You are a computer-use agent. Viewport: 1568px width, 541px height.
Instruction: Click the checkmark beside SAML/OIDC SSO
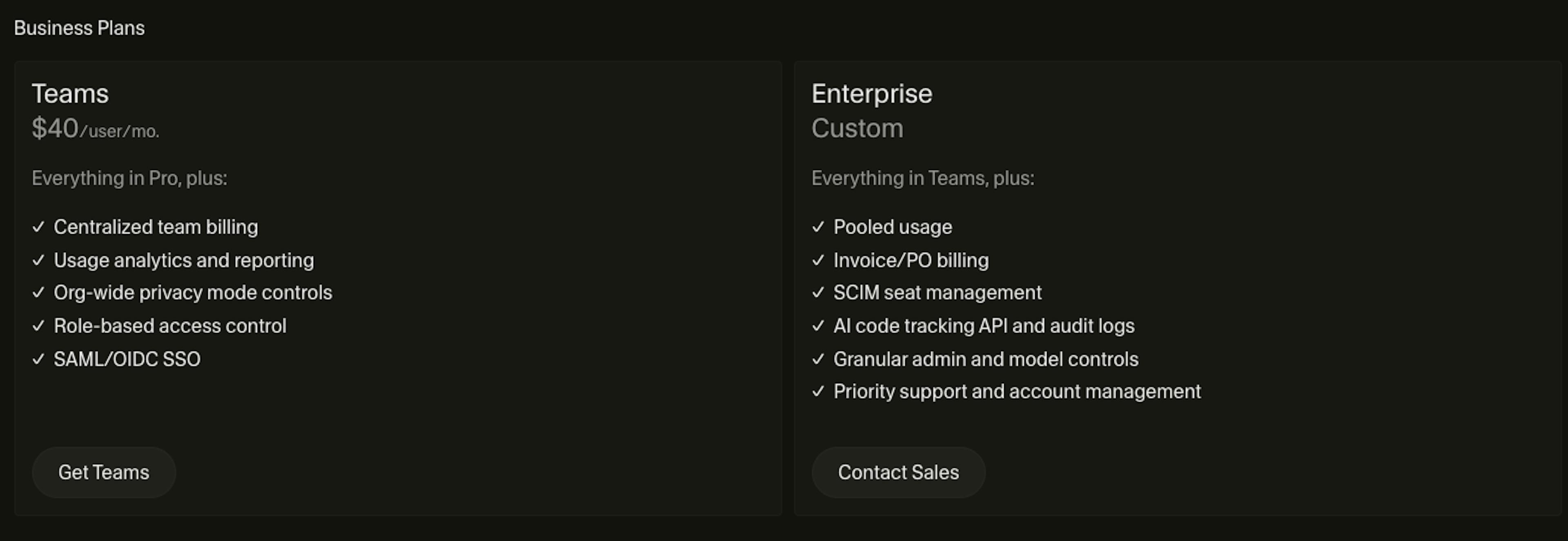point(38,359)
